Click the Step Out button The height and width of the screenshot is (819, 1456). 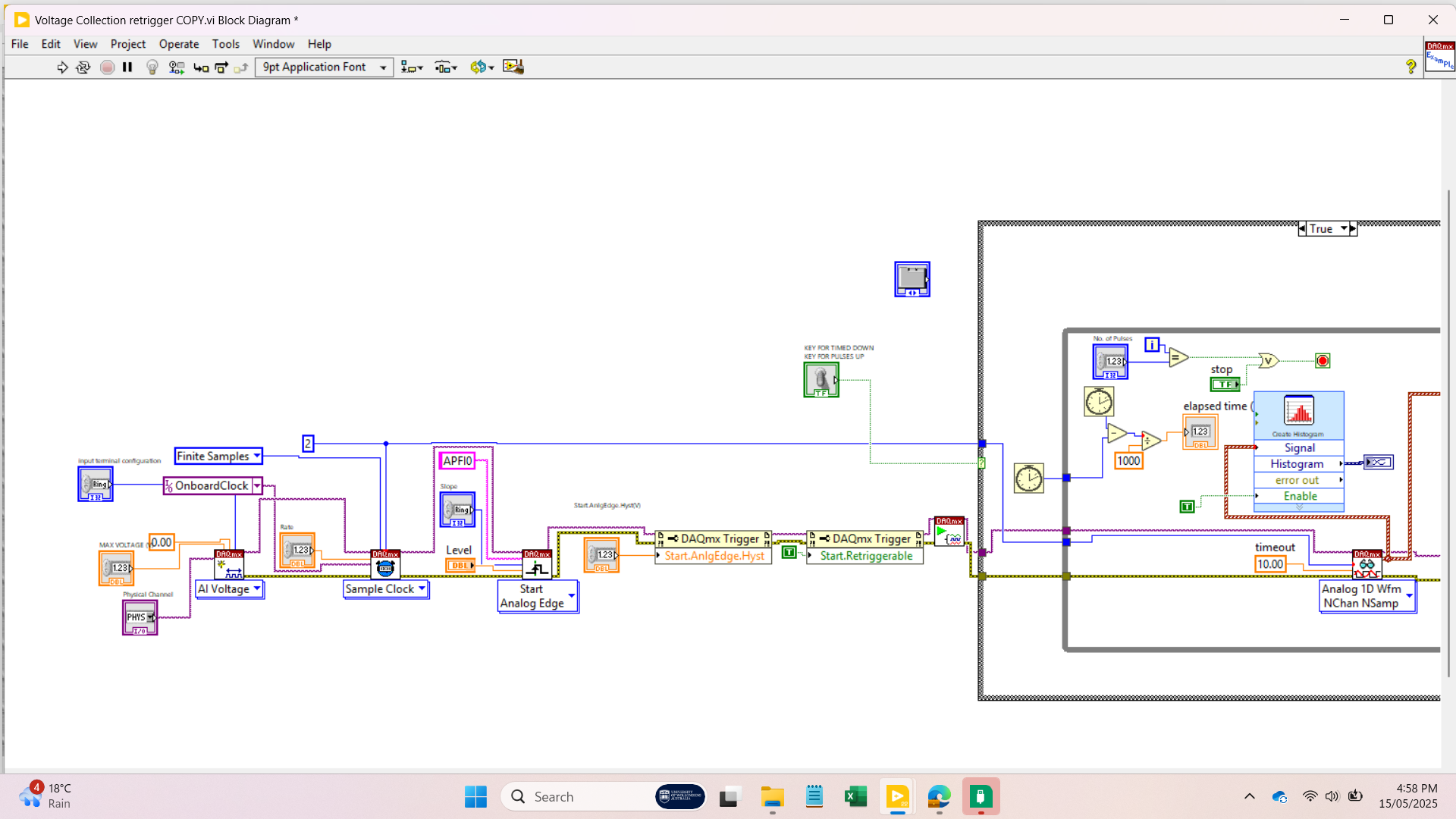[241, 67]
